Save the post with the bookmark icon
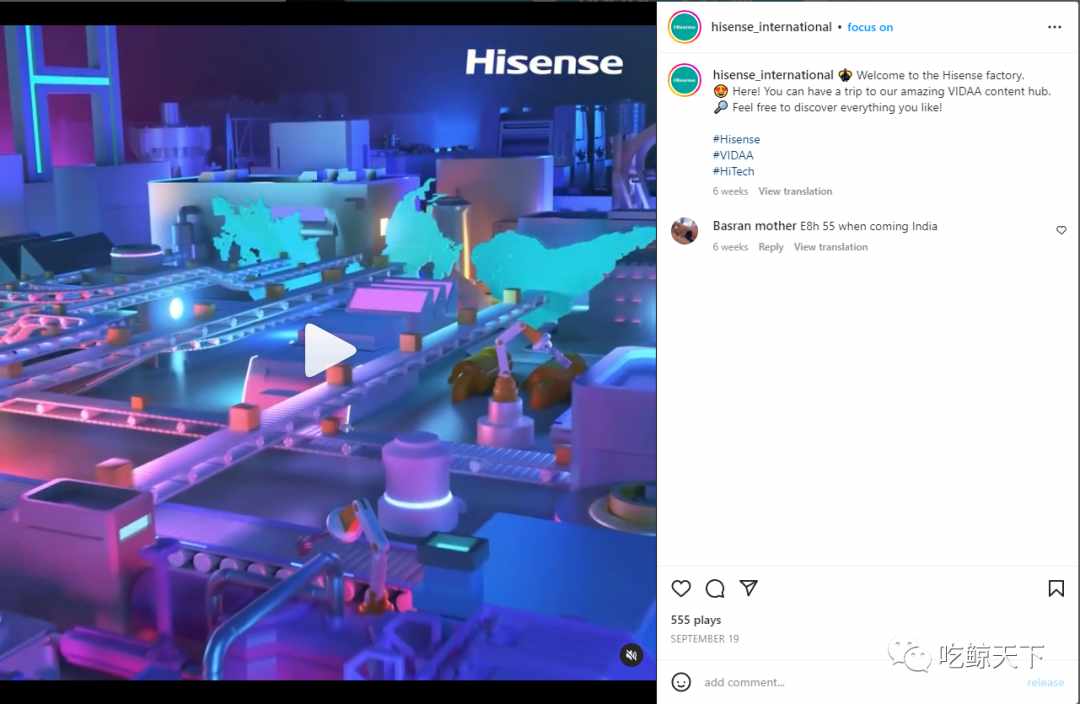 pyautogui.click(x=1056, y=588)
